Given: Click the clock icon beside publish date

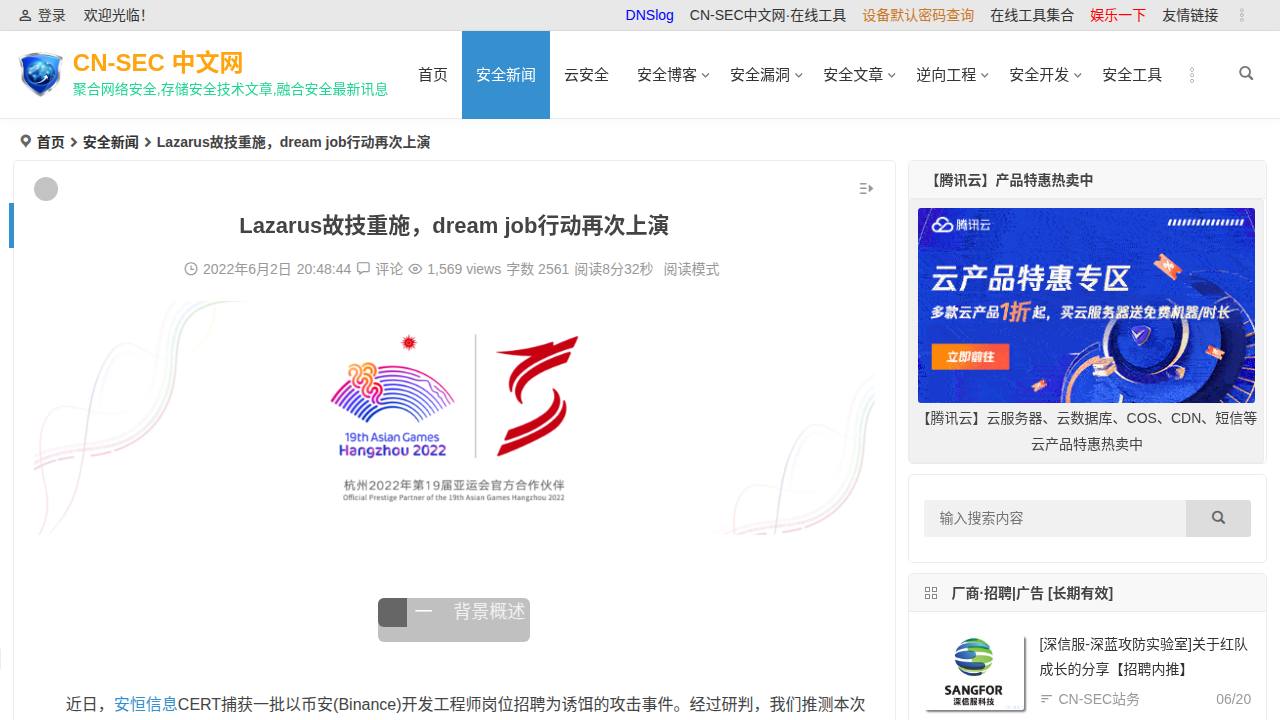Looking at the screenshot, I should click(191, 269).
